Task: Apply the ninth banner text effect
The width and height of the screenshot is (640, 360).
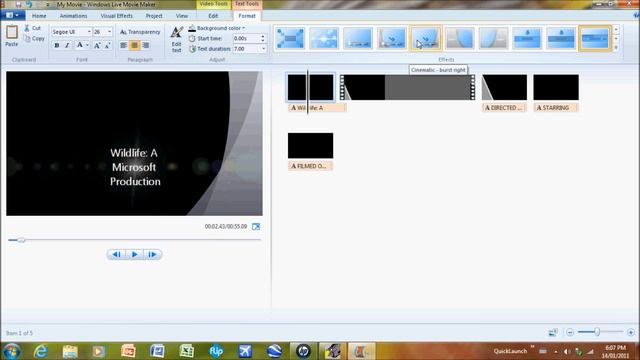Action: tap(561, 38)
